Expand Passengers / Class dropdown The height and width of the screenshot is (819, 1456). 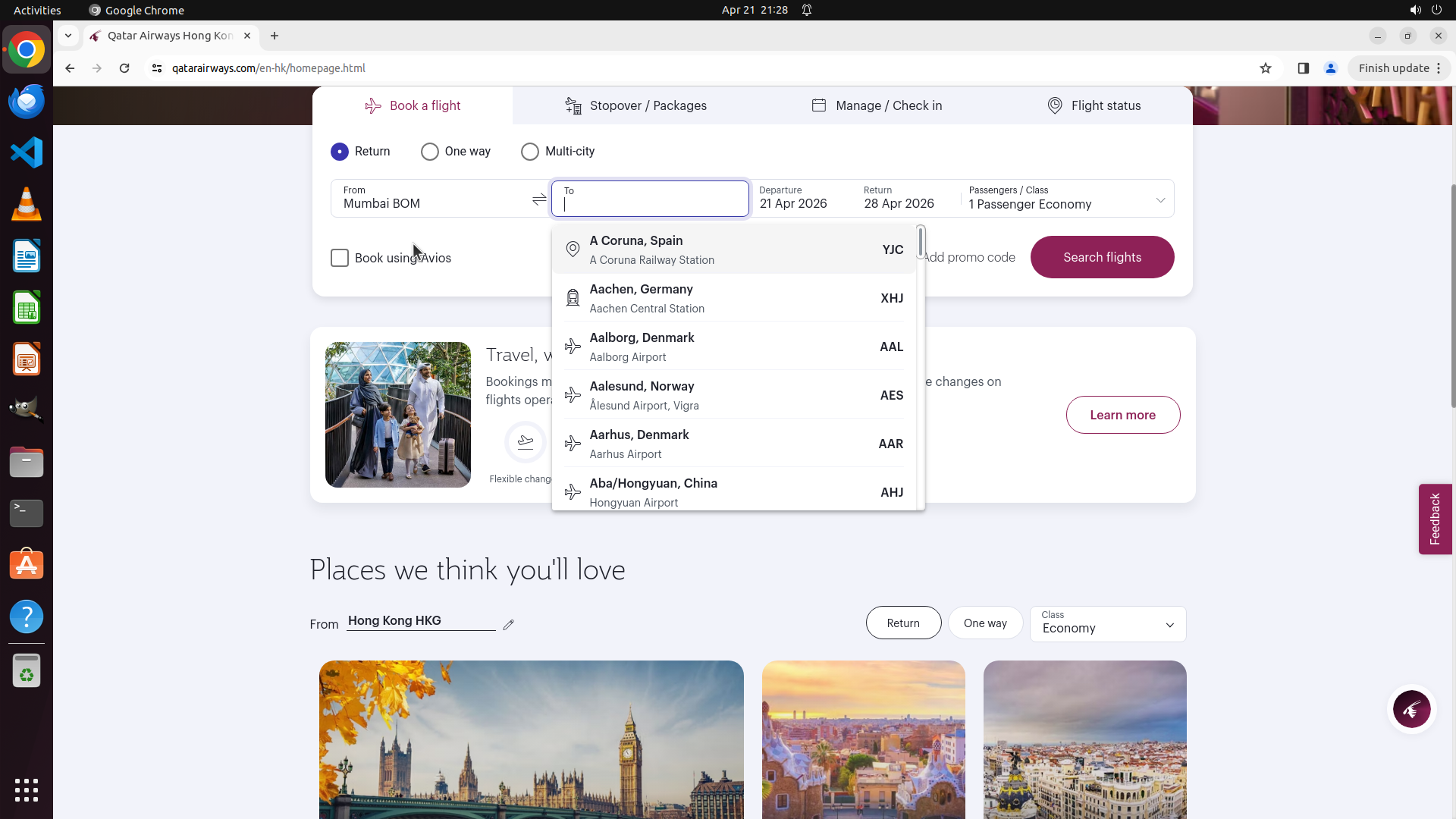pos(1160,200)
